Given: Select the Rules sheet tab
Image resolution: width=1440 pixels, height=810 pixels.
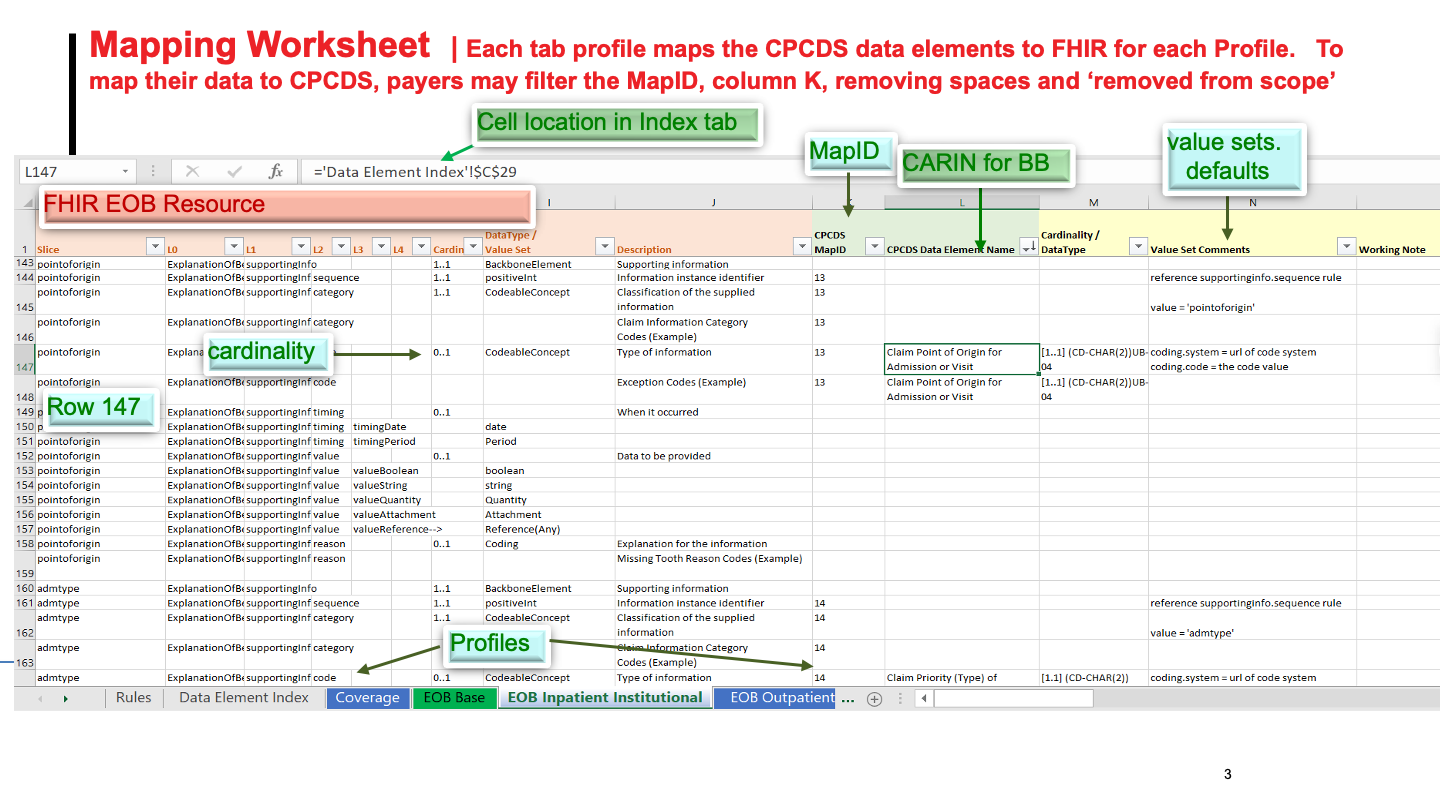Looking at the screenshot, I should tap(133, 698).
